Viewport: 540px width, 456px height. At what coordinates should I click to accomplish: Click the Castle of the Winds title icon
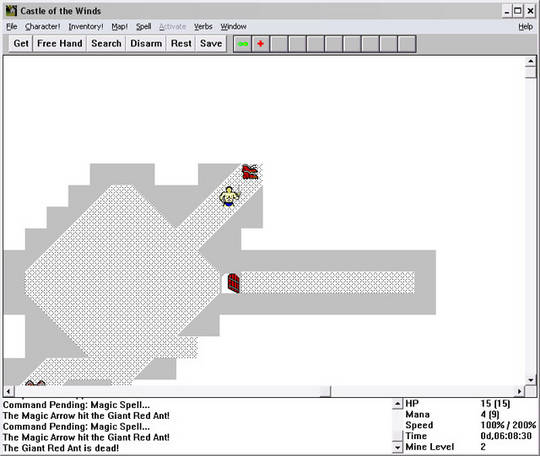point(11,11)
